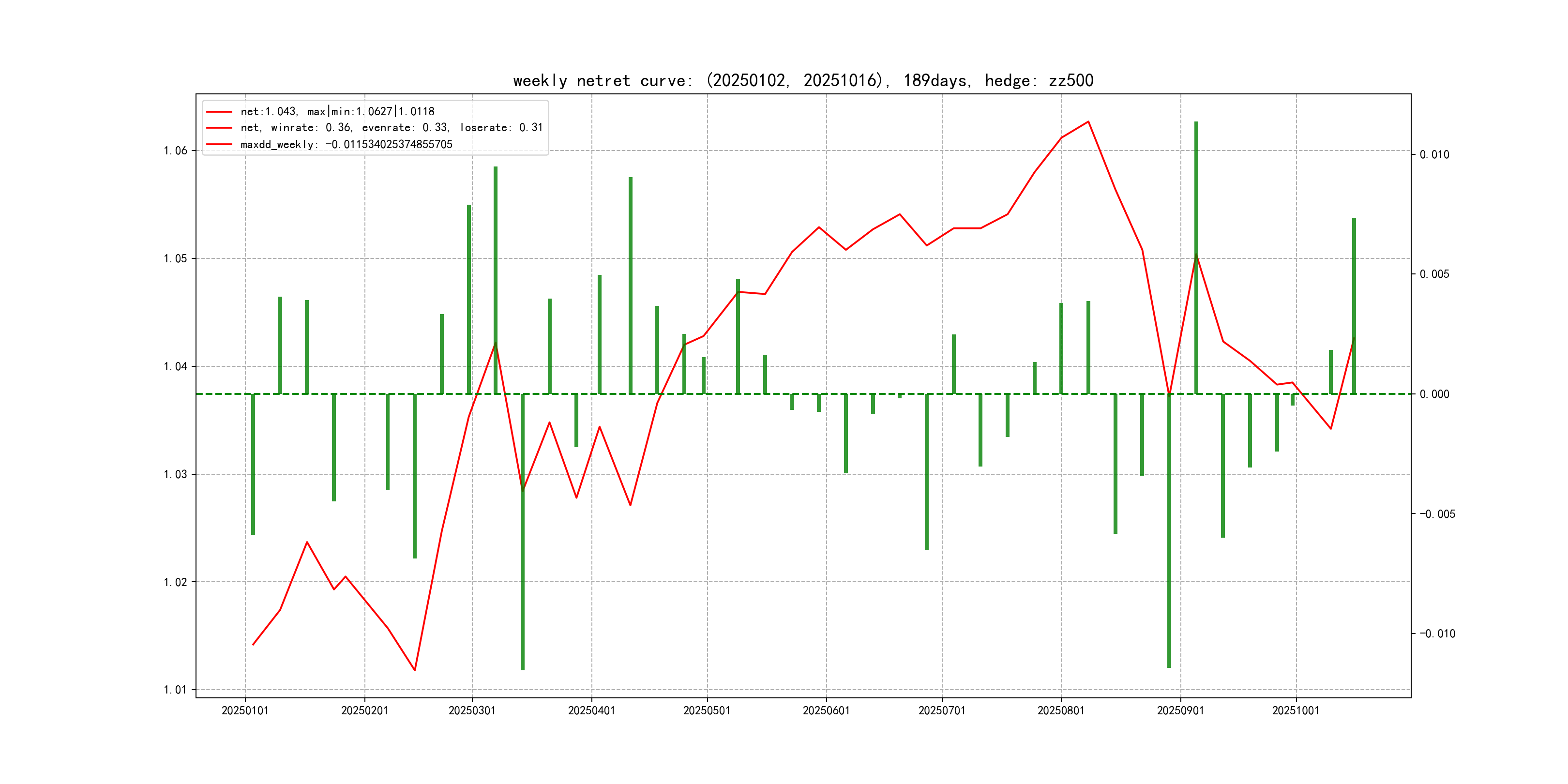
Task: Click the 0.010 right axis label
Action: [1434, 154]
